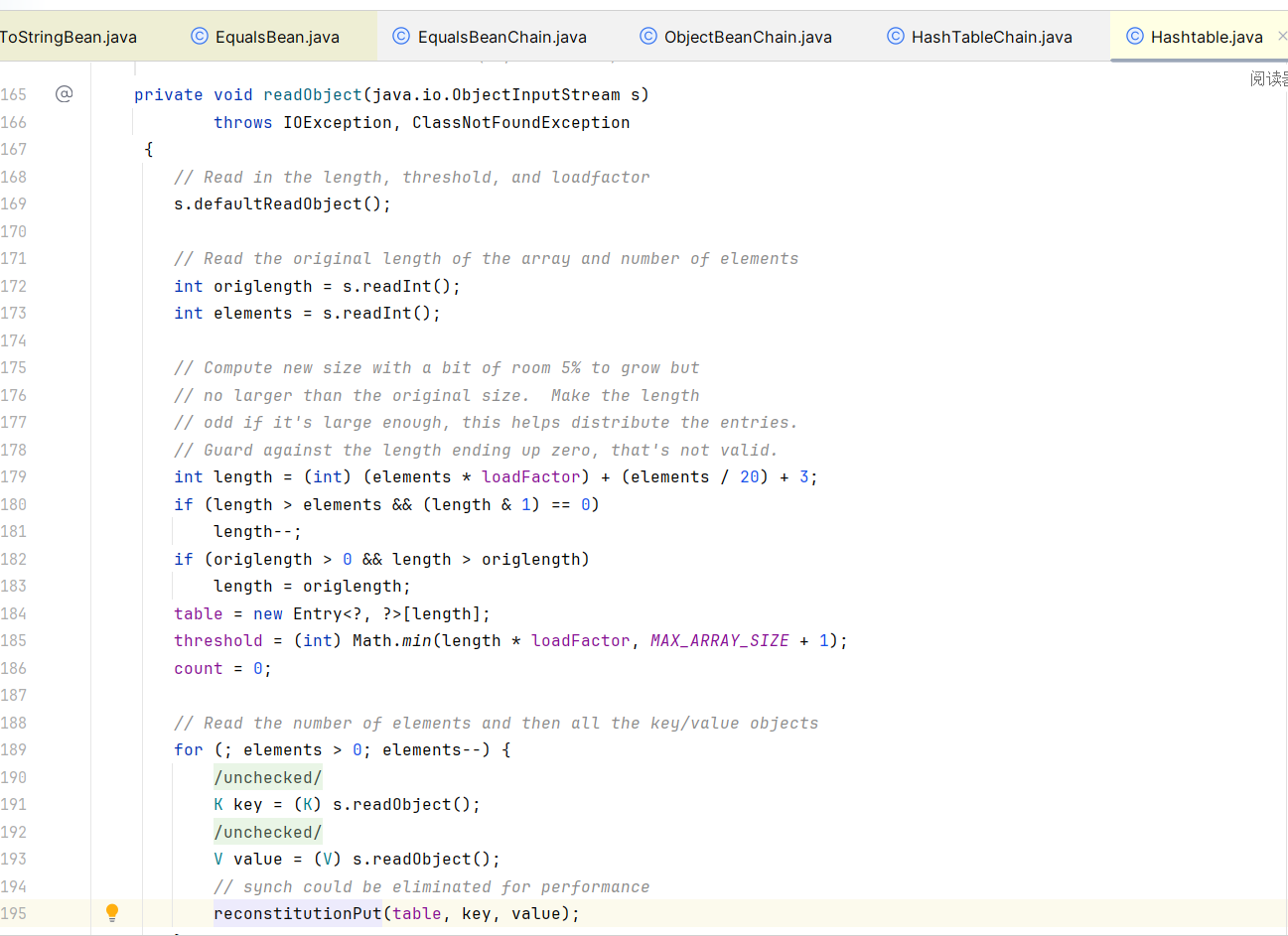This screenshot has height=936, width=1288.
Task: Click 'length--;' on line 181
Action: click(257, 531)
